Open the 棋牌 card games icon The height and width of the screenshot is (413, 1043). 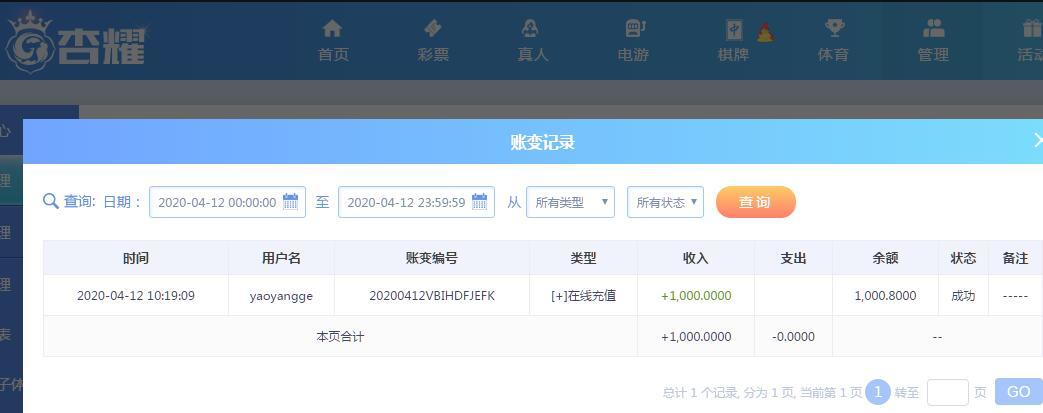734,30
